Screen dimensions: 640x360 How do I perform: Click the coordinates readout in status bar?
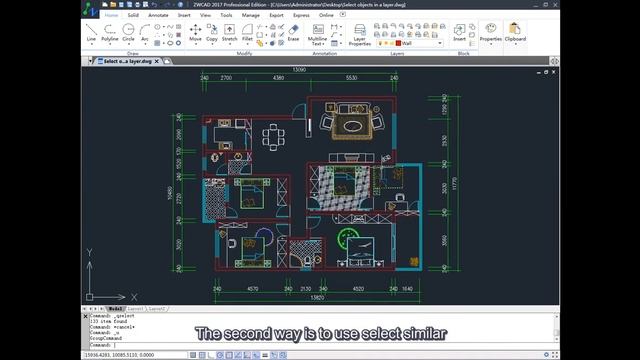[x=120, y=355]
